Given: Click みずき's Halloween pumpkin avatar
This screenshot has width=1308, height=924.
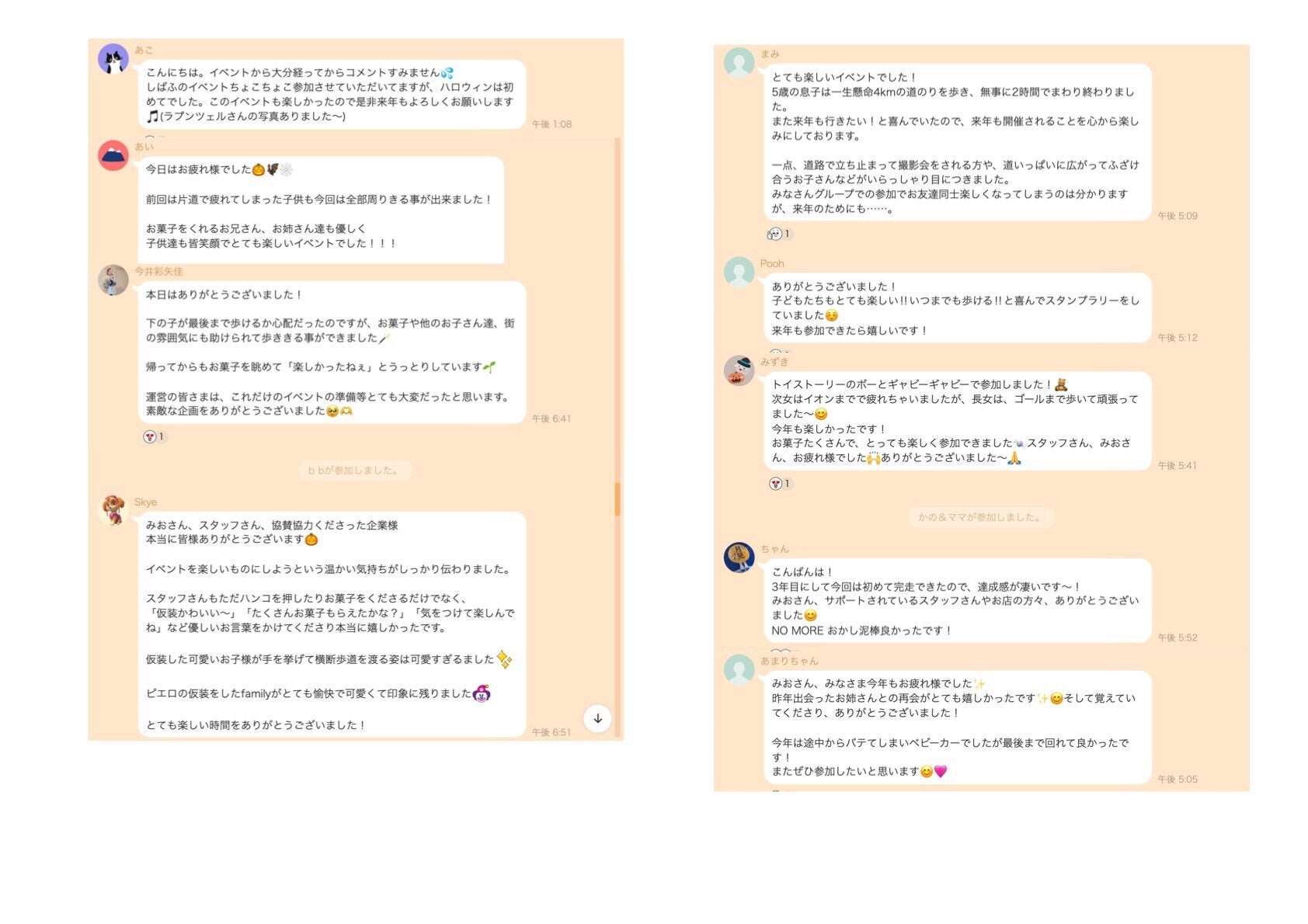Looking at the screenshot, I should coord(739,370).
